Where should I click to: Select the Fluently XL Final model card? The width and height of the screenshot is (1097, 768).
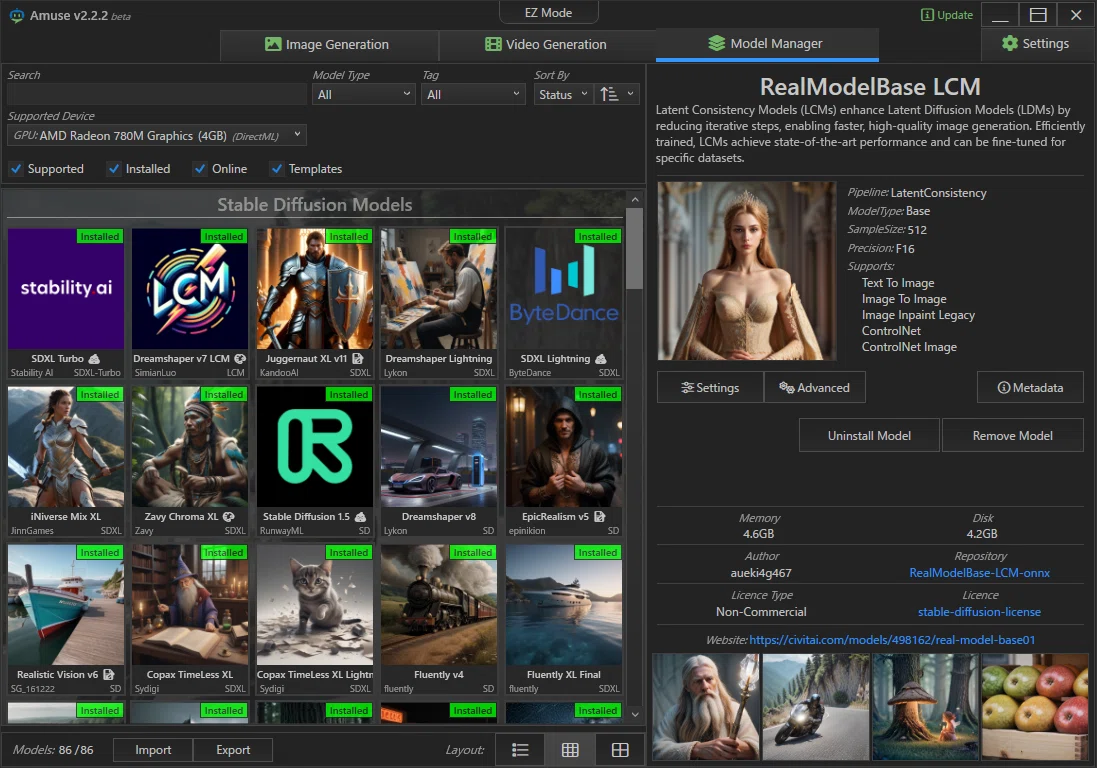564,619
